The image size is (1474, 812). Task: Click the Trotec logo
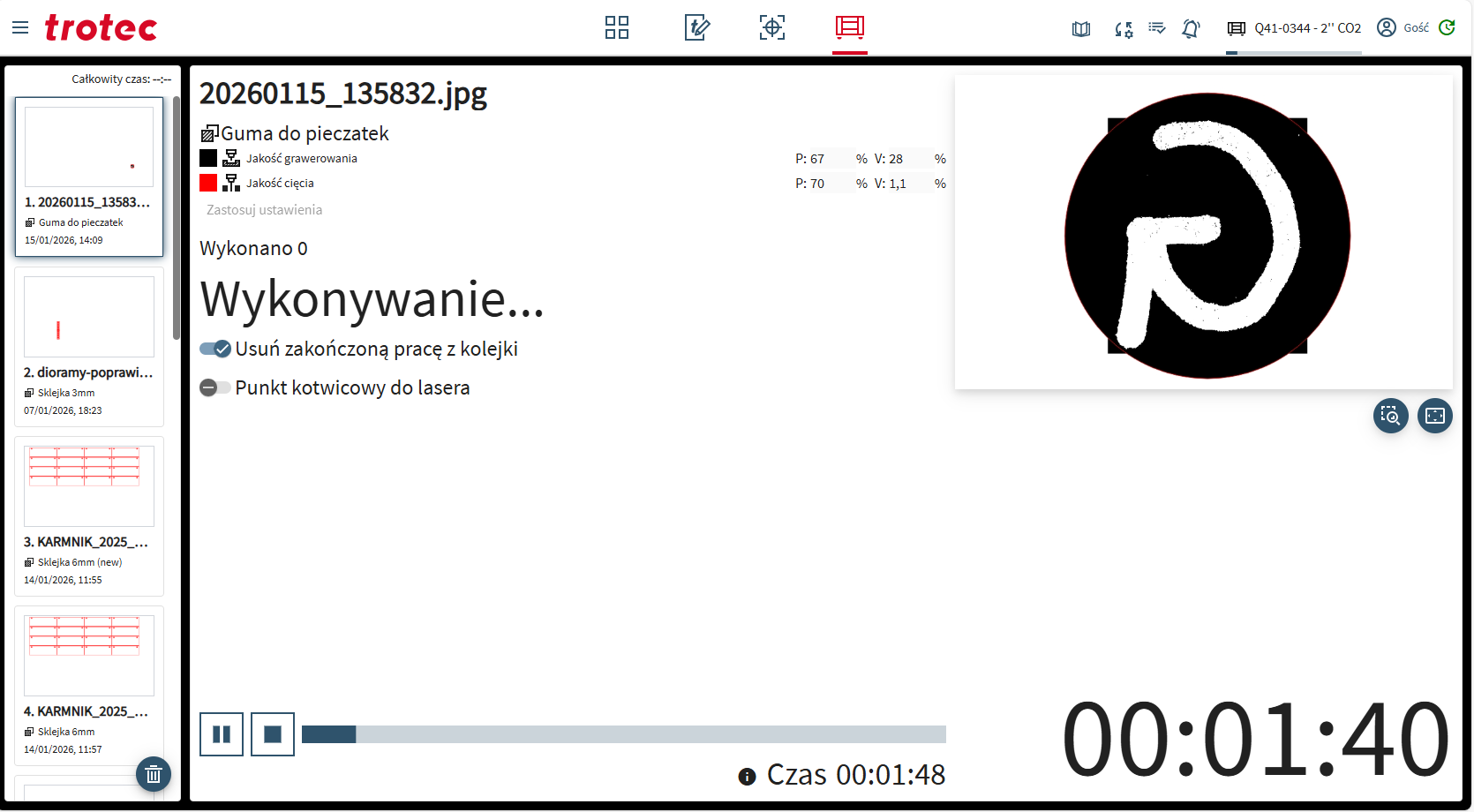click(x=101, y=27)
